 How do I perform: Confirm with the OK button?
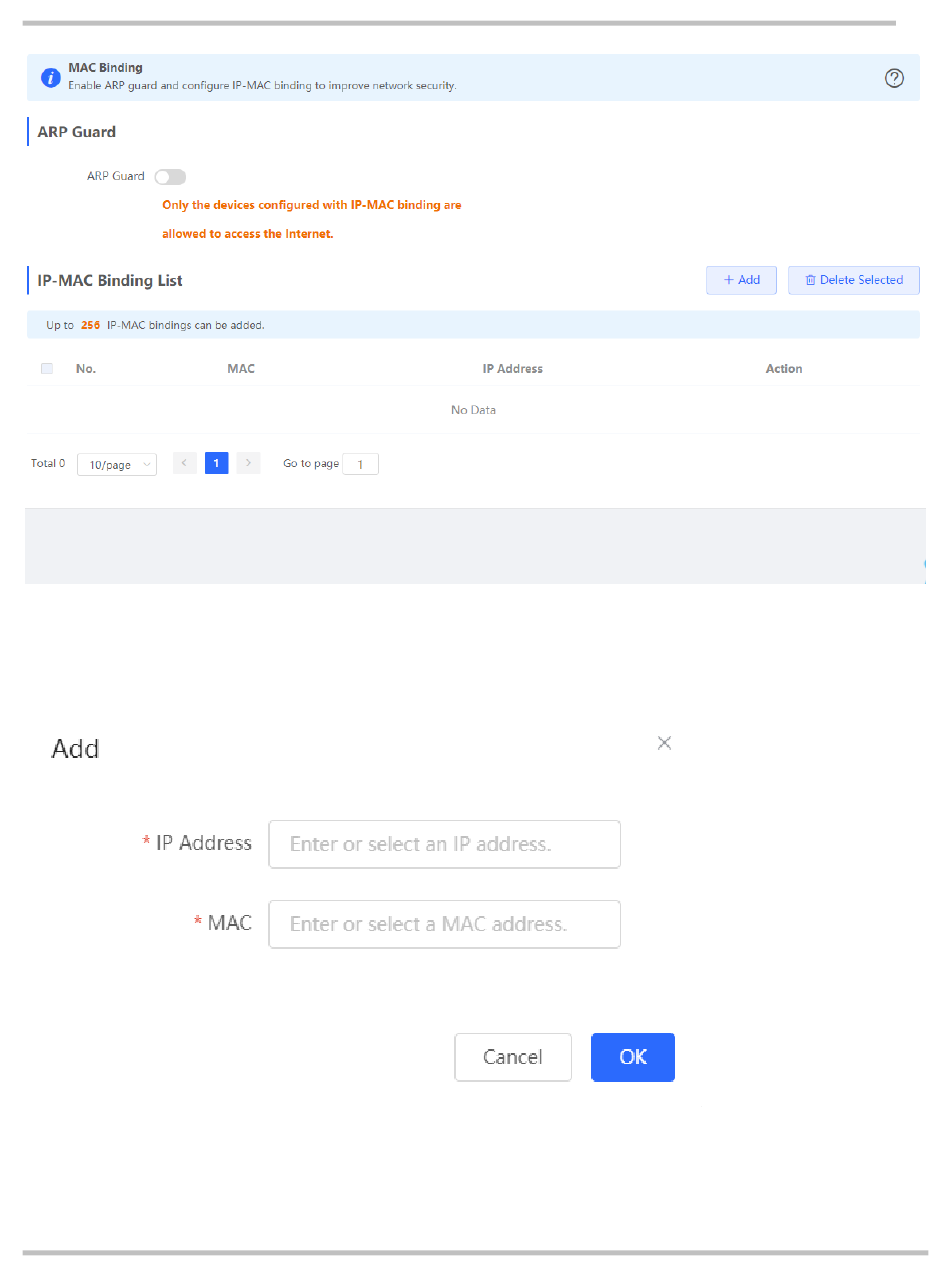click(x=633, y=1057)
